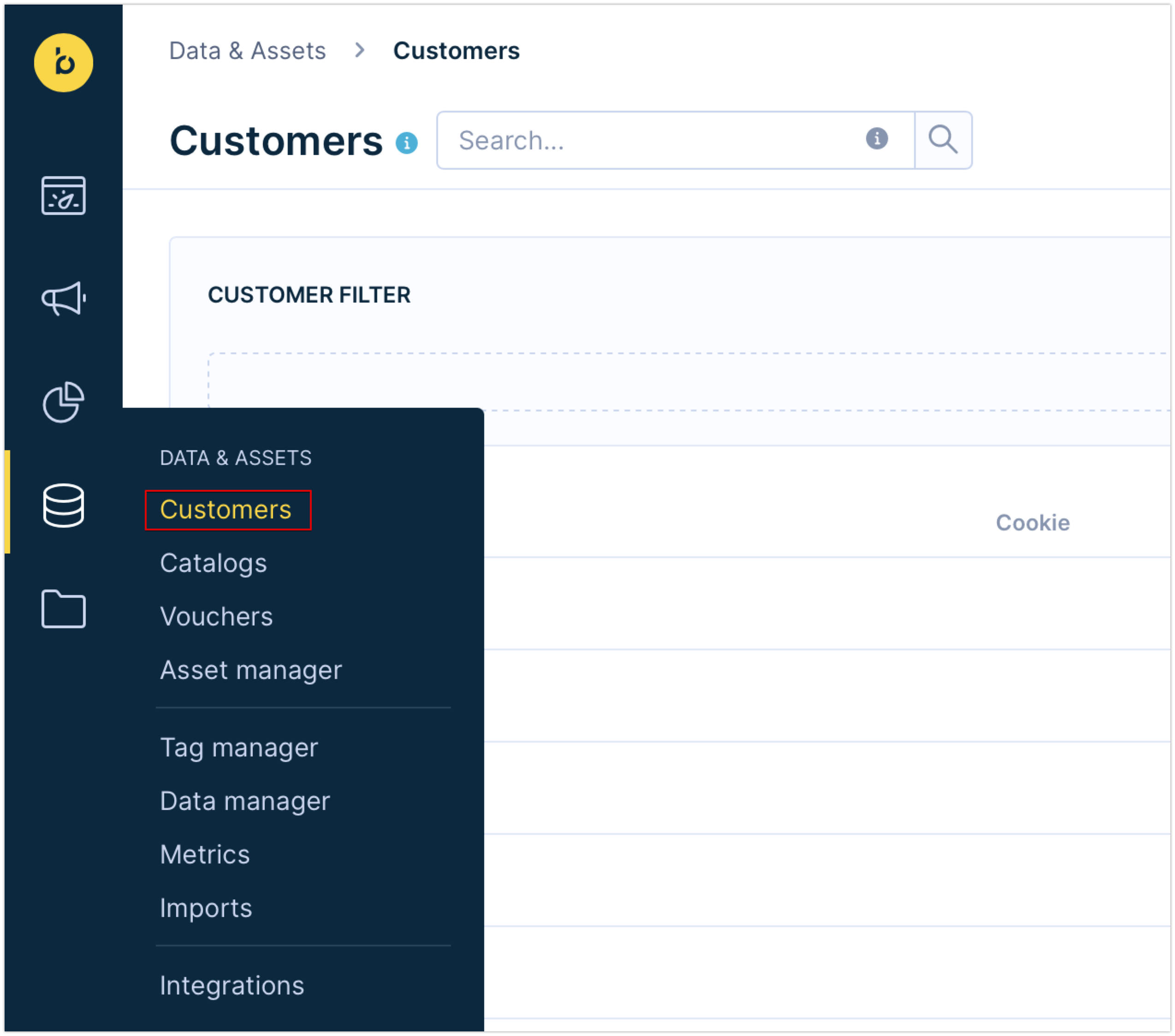Open Vouchers menu entry

[216, 616]
